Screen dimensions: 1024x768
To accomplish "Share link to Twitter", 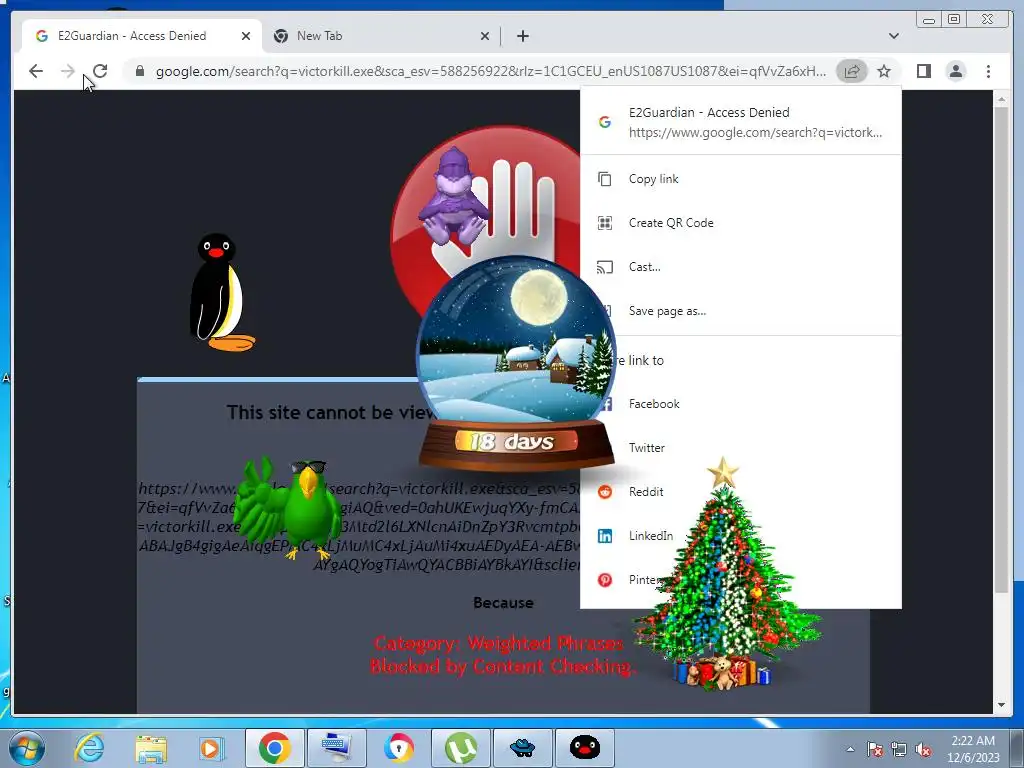I will [741, 448].
